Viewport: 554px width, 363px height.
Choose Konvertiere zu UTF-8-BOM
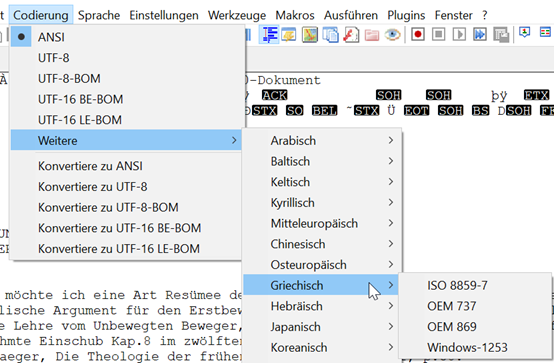click(126, 207)
